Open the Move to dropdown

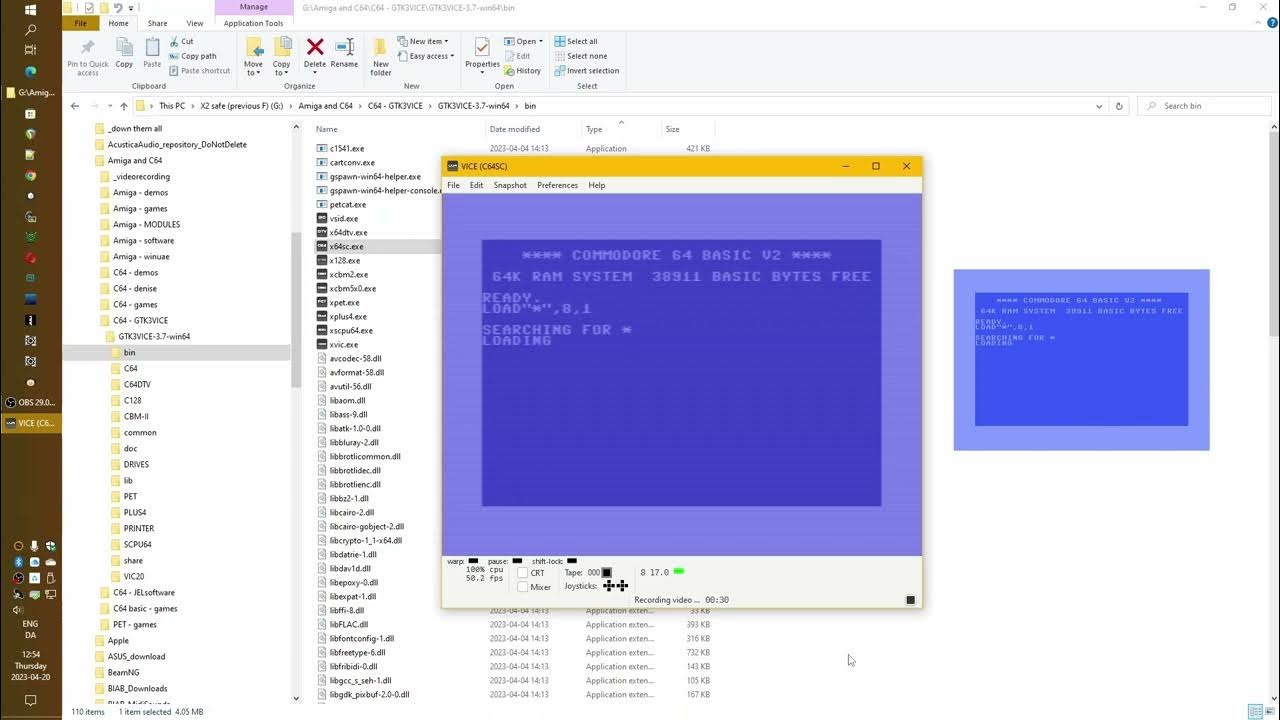point(253,68)
